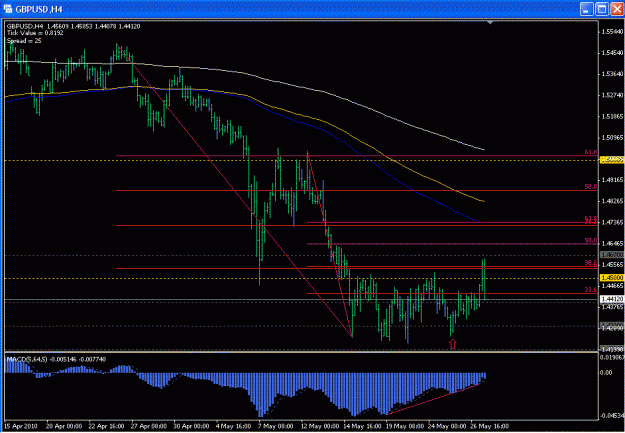
Task: Click the 1.50965 price scale value
Action: coord(613,138)
